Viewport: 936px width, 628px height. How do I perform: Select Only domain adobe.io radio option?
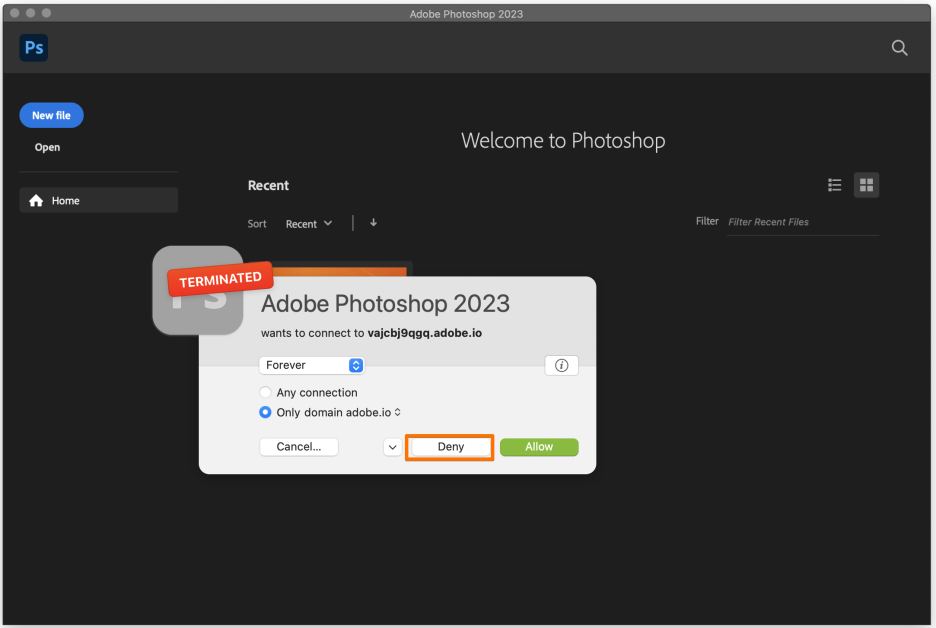click(265, 412)
